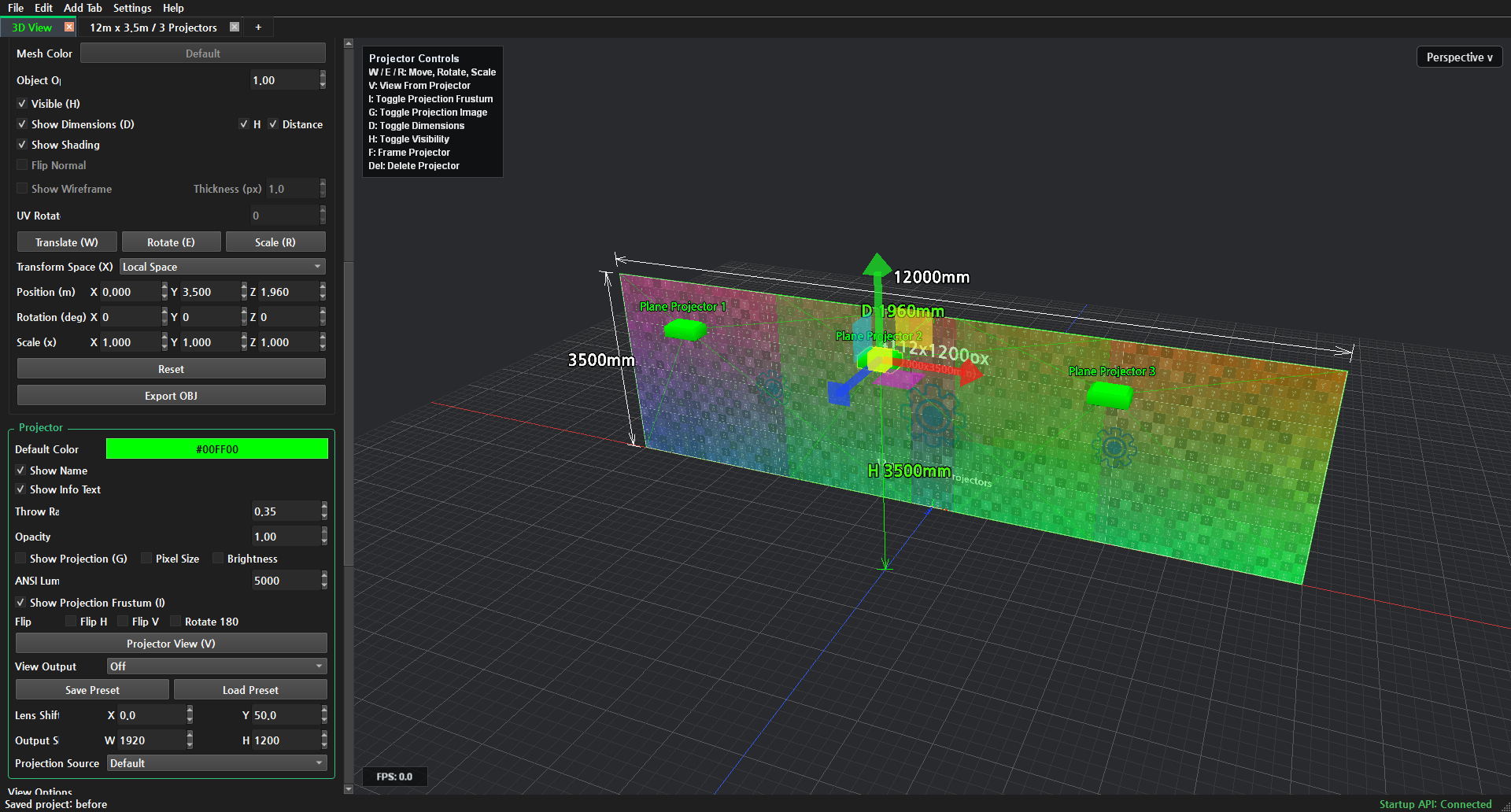
Task: Click the Lens Shift Y input field
Action: (x=286, y=715)
